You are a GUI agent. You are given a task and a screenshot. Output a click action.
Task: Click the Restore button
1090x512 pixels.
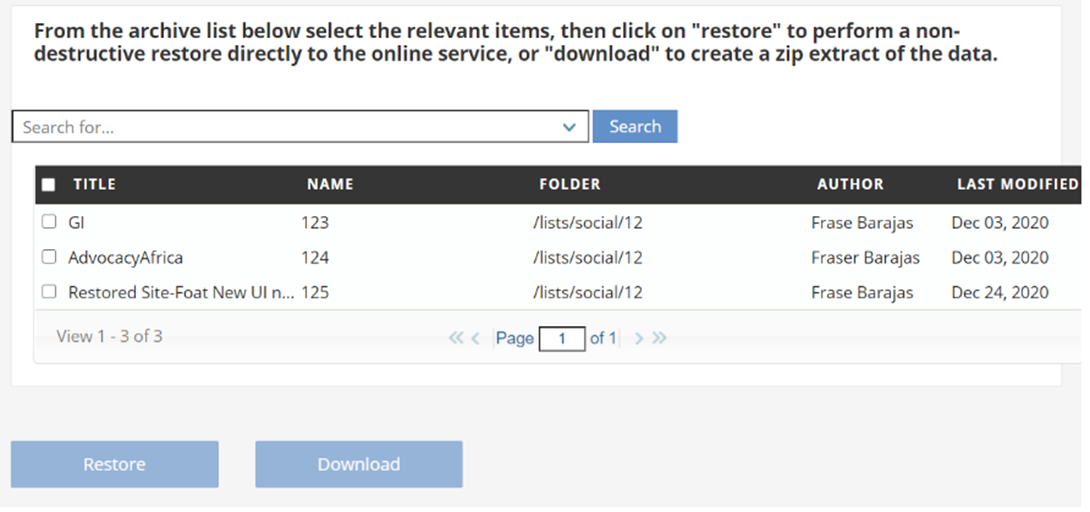(x=115, y=464)
